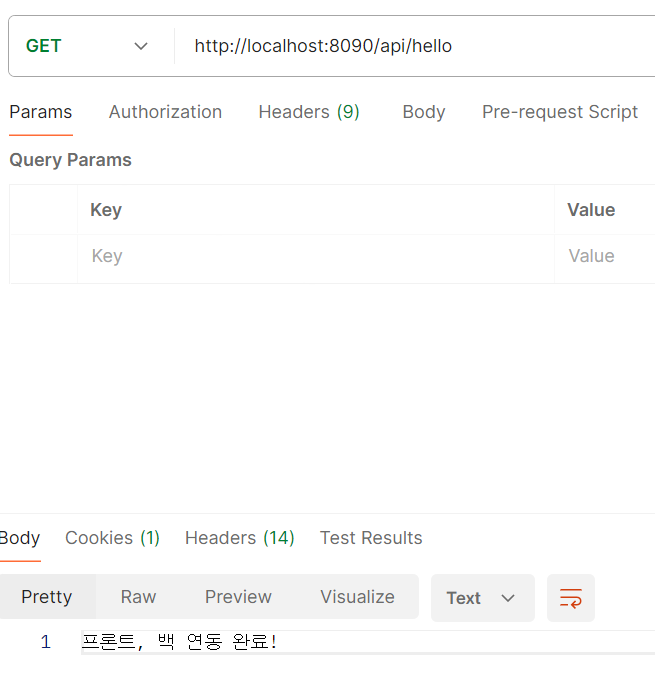Toggle the line wrap icon
The image size is (655, 681).
tap(571, 598)
